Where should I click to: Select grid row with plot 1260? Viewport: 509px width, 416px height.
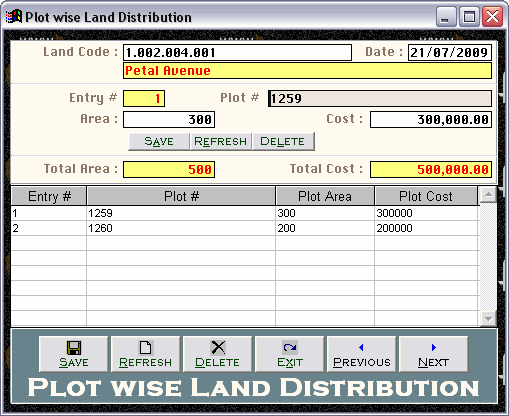point(245,228)
